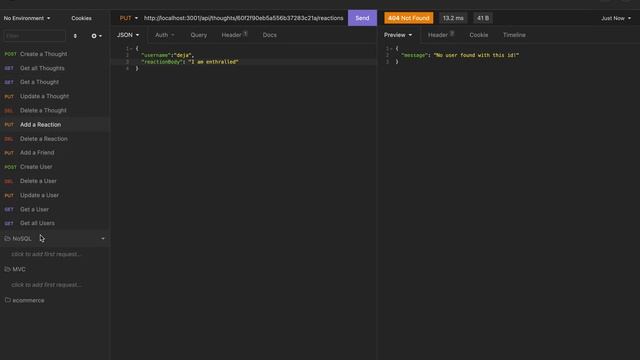Open the create request plus menu

coord(96,36)
